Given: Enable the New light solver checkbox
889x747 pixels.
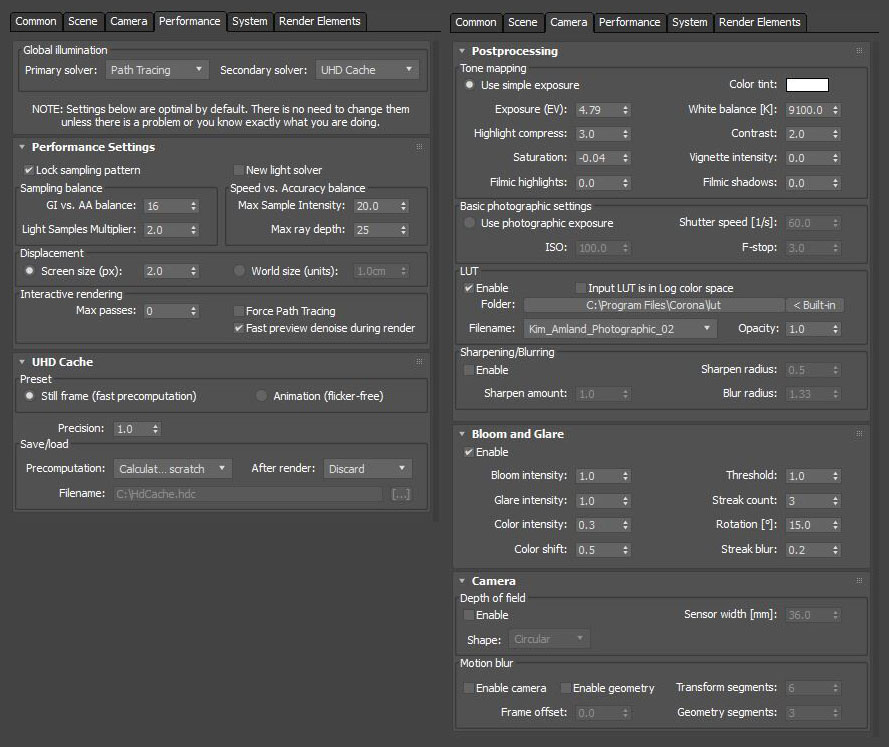Looking at the screenshot, I should click(239, 170).
